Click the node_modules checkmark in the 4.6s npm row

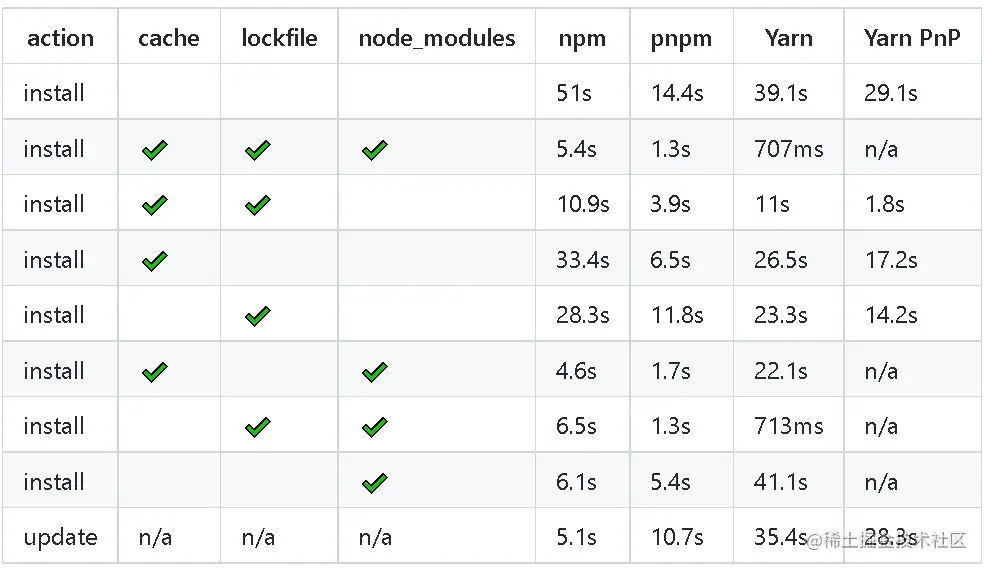pyautogui.click(x=374, y=372)
